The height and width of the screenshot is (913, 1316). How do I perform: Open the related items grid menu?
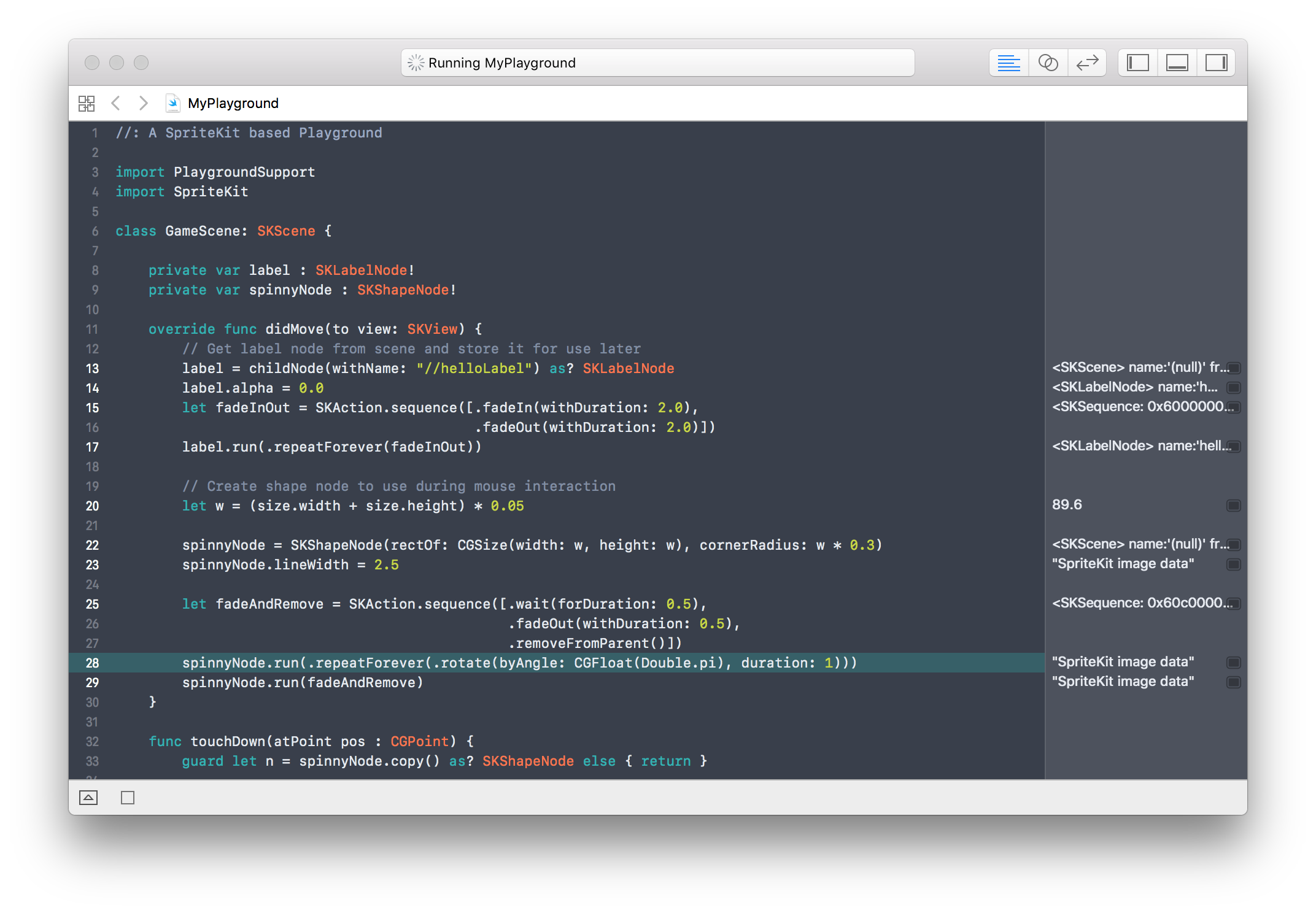point(87,103)
